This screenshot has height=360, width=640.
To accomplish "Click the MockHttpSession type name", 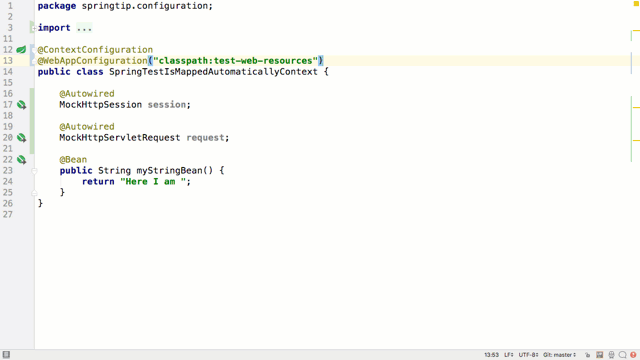I will tap(100, 105).
